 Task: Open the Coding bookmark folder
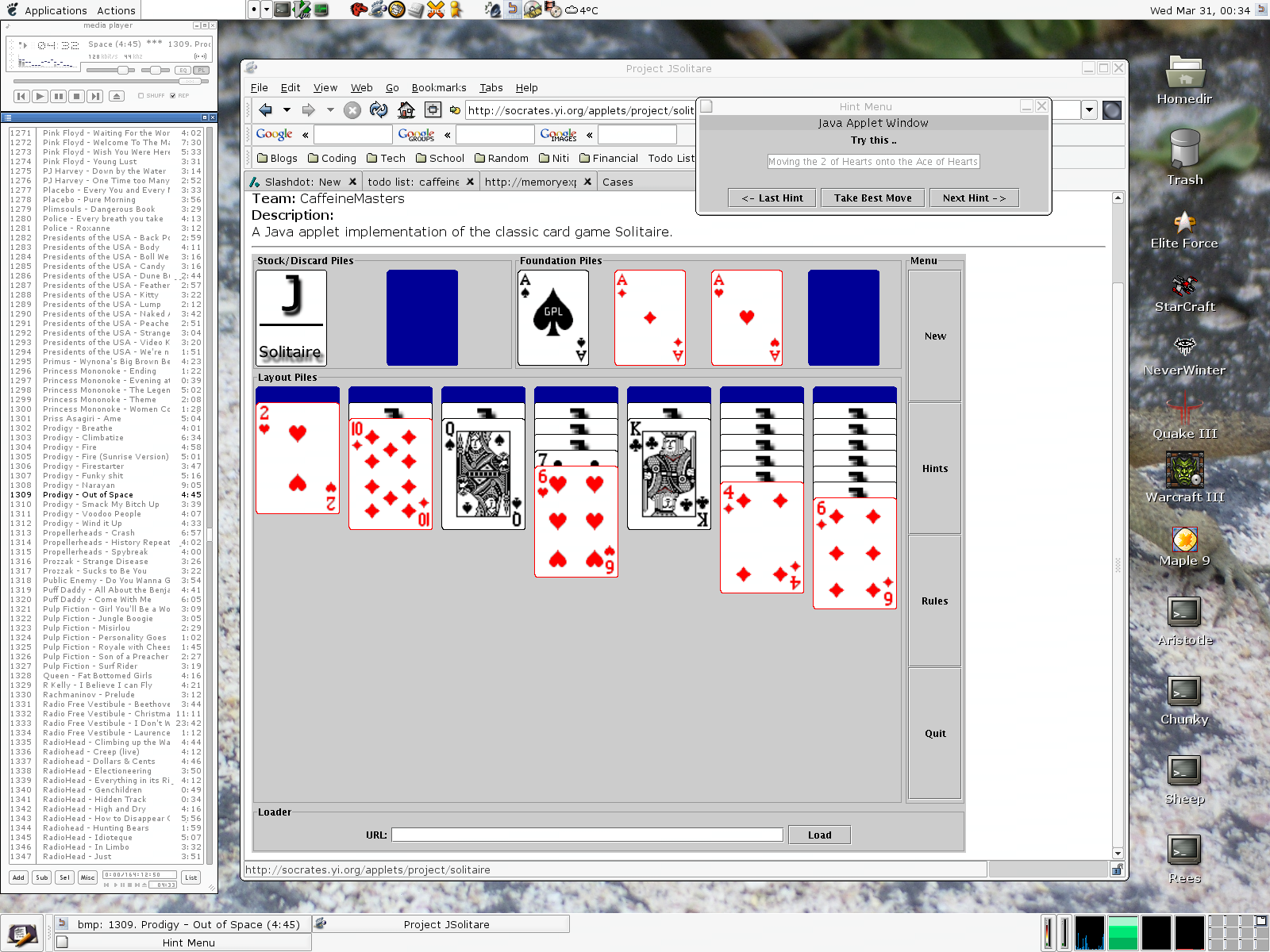[332, 158]
